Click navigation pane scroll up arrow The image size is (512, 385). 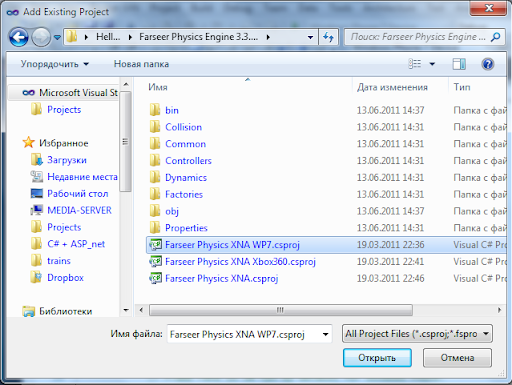(126, 84)
